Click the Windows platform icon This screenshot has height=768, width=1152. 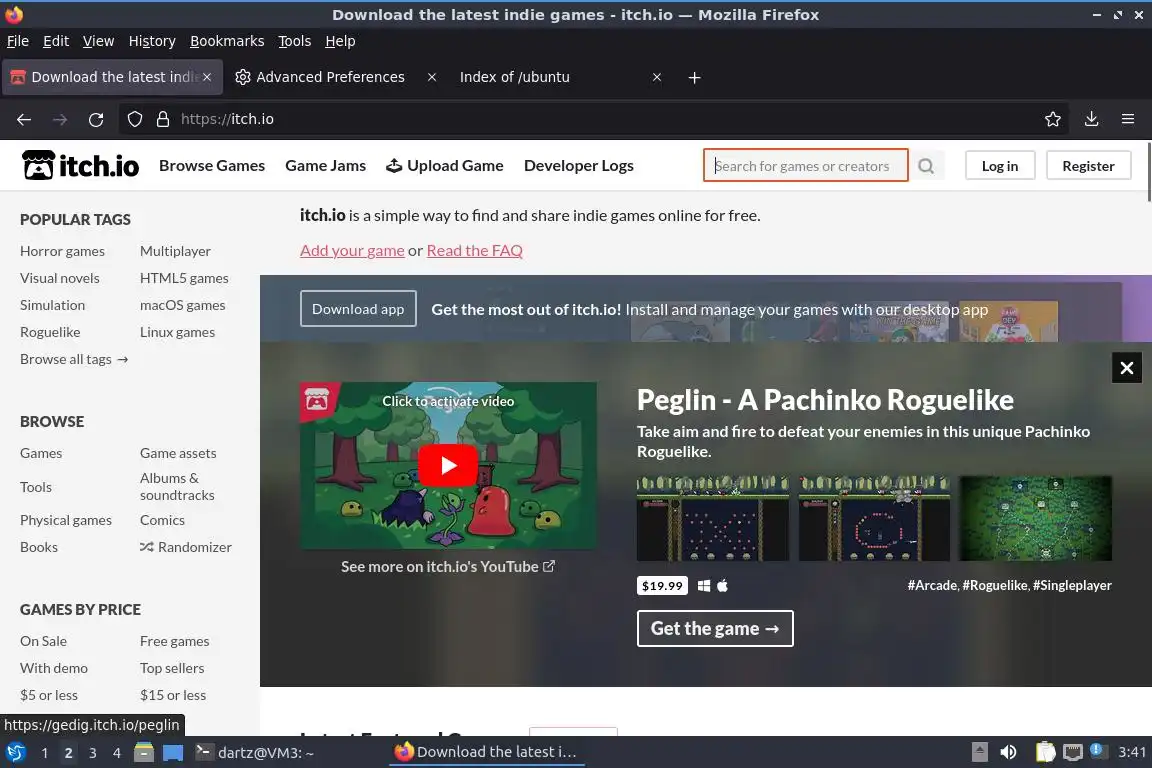(704, 586)
